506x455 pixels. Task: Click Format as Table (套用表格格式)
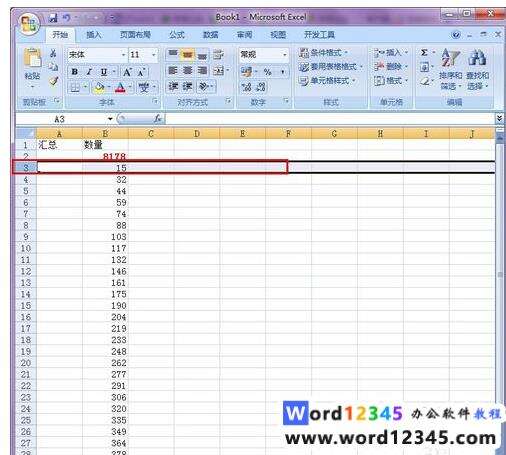[331, 67]
